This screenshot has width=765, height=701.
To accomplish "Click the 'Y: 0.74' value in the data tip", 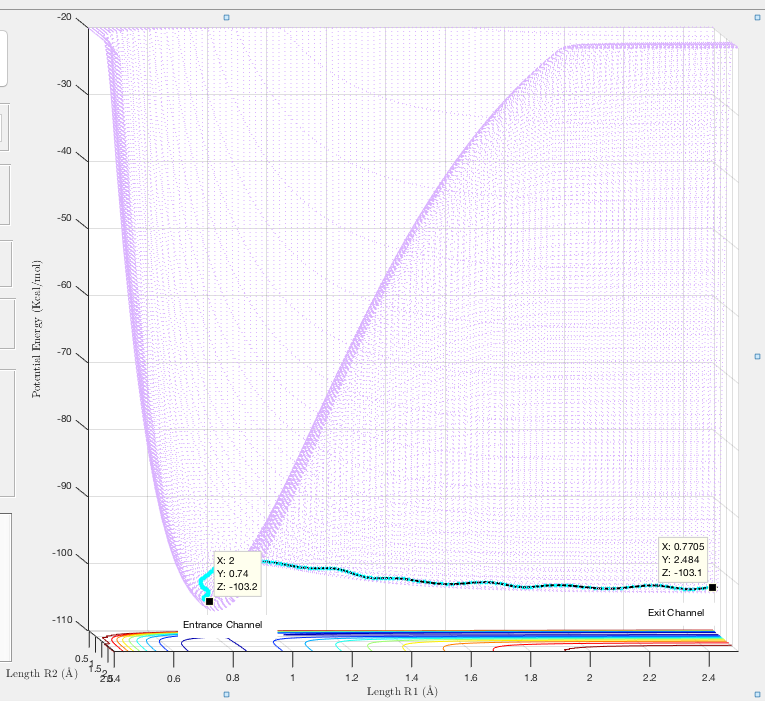I will coord(233,574).
